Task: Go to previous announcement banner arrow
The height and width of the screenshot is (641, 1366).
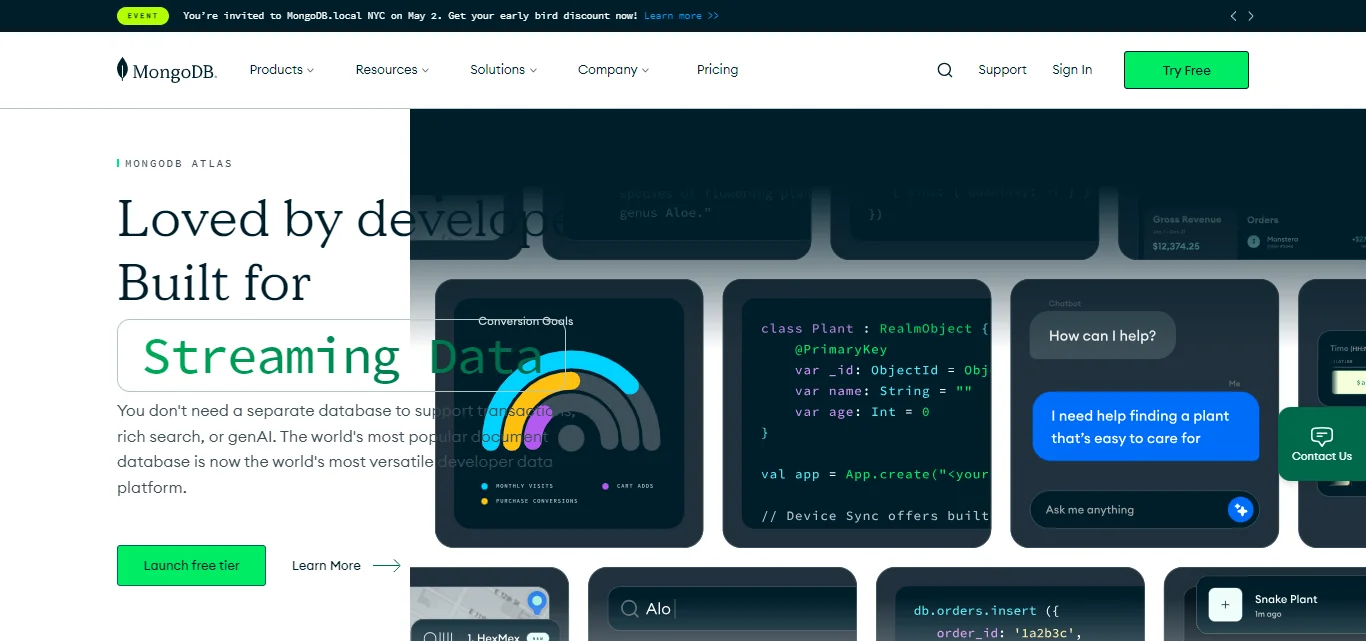Action: tap(1233, 16)
